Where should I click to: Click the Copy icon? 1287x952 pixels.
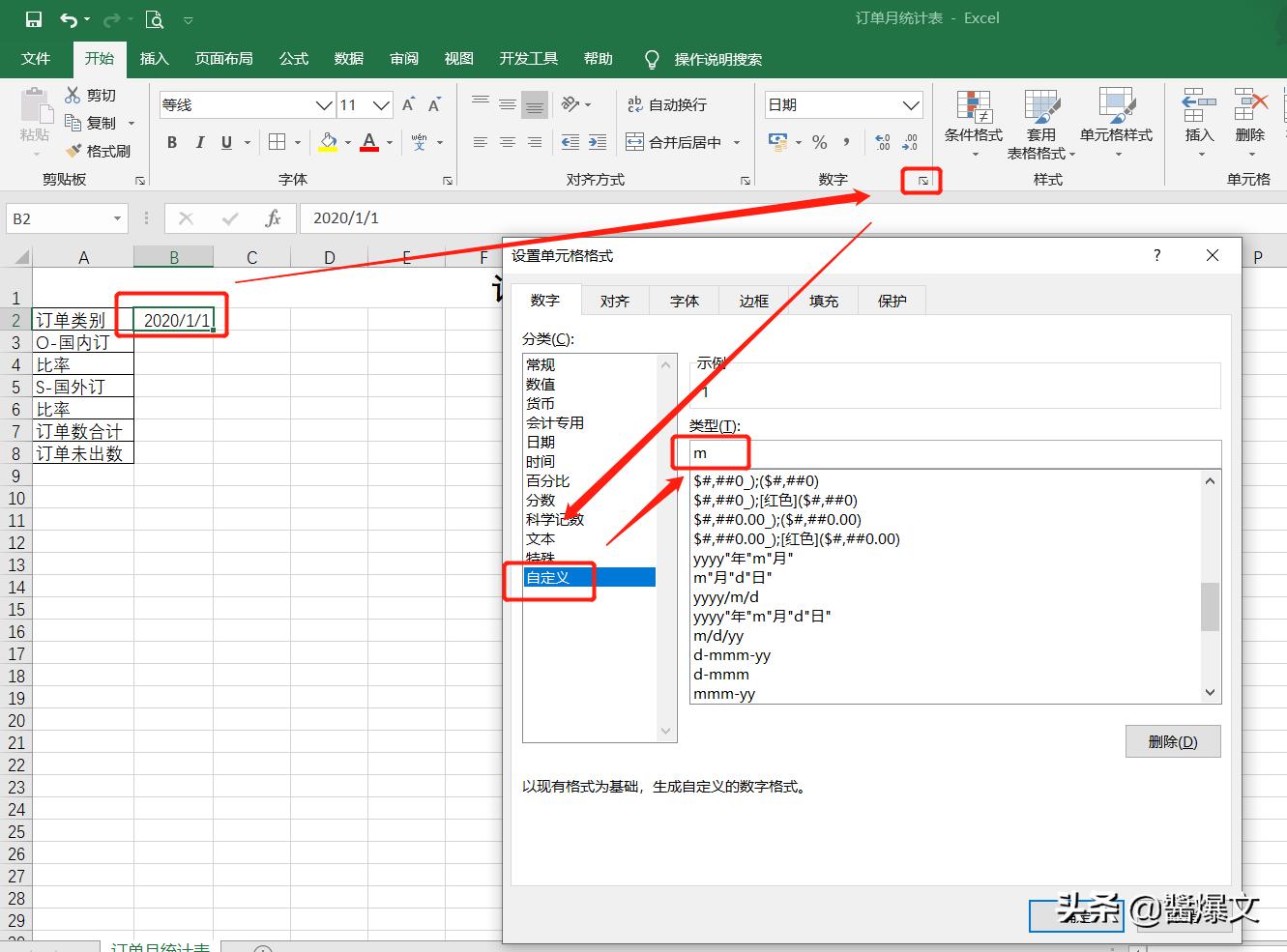(x=73, y=123)
